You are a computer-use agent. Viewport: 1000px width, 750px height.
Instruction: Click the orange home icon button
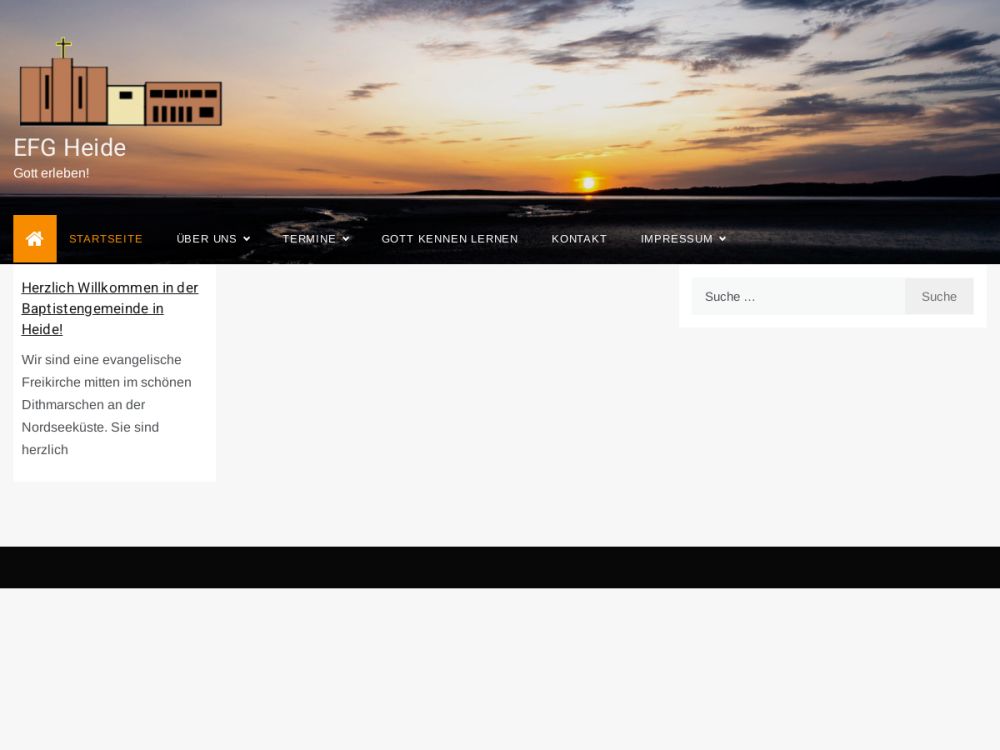coord(35,239)
